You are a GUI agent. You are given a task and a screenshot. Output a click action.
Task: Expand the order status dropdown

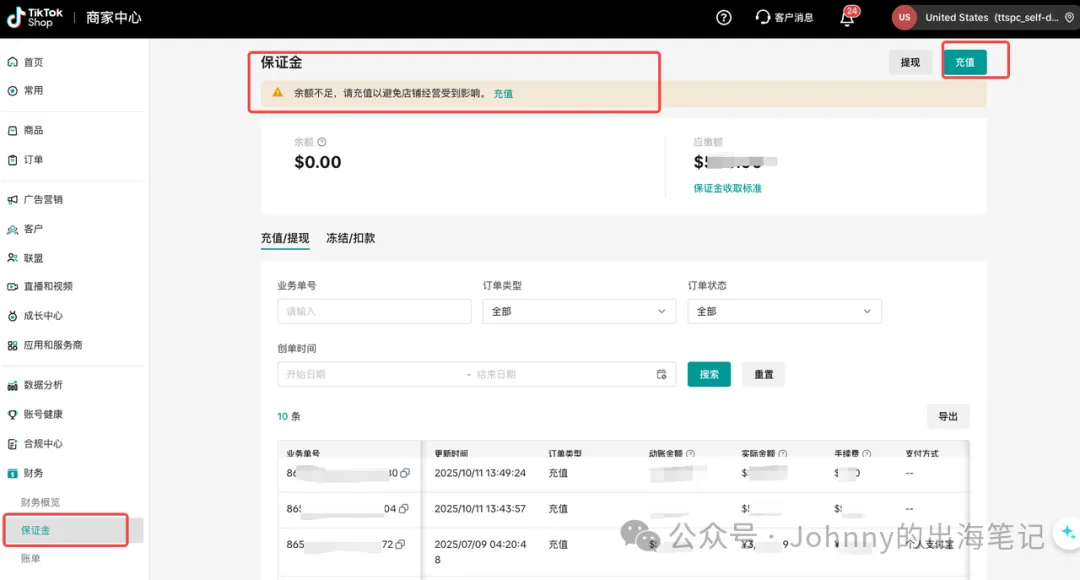784,311
